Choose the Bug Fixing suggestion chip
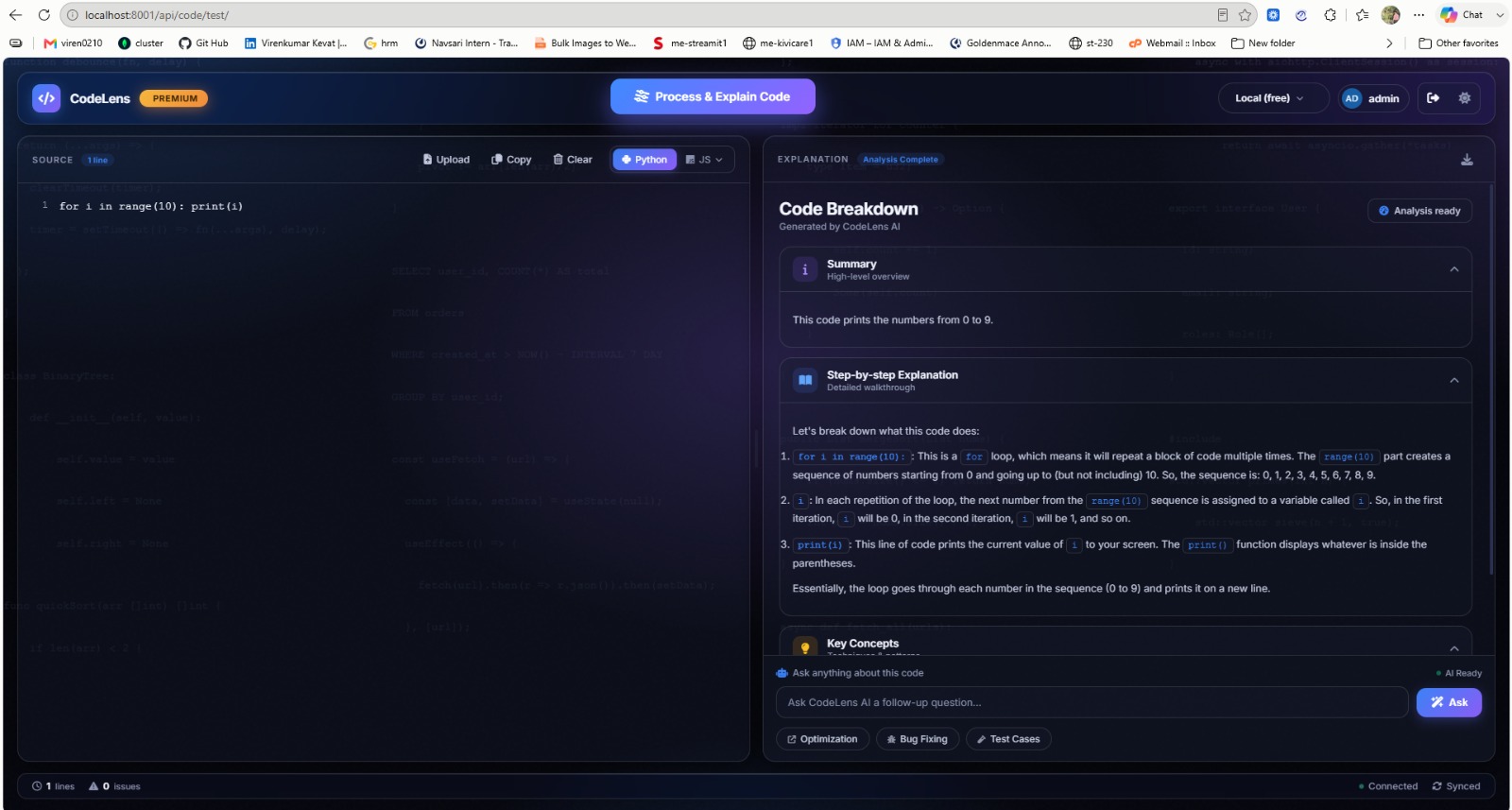Image resolution: width=1512 pixels, height=810 pixels. point(918,739)
